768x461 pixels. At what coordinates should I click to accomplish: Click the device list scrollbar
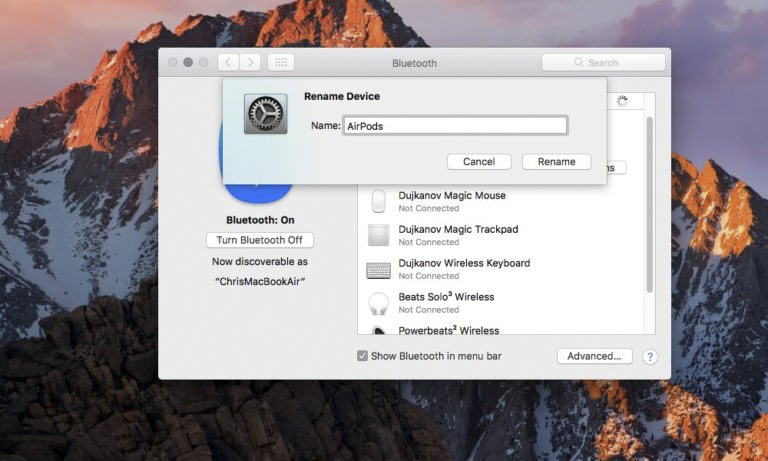[x=649, y=205]
